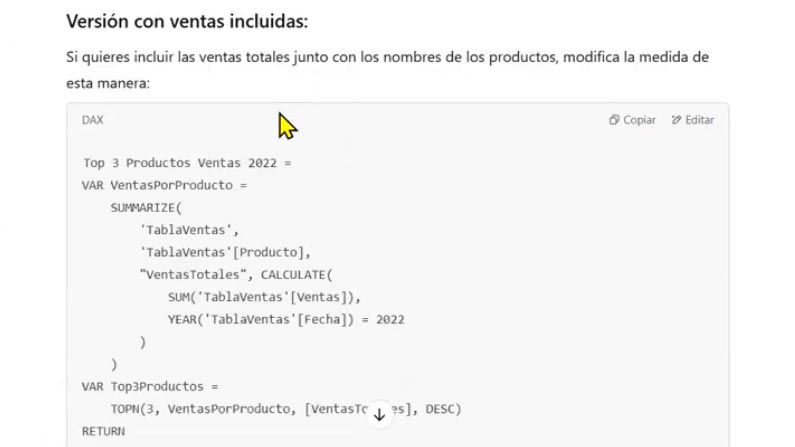Click the '= 2022' year filter value
Viewport: 795px width, 447px height.
(383, 319)
